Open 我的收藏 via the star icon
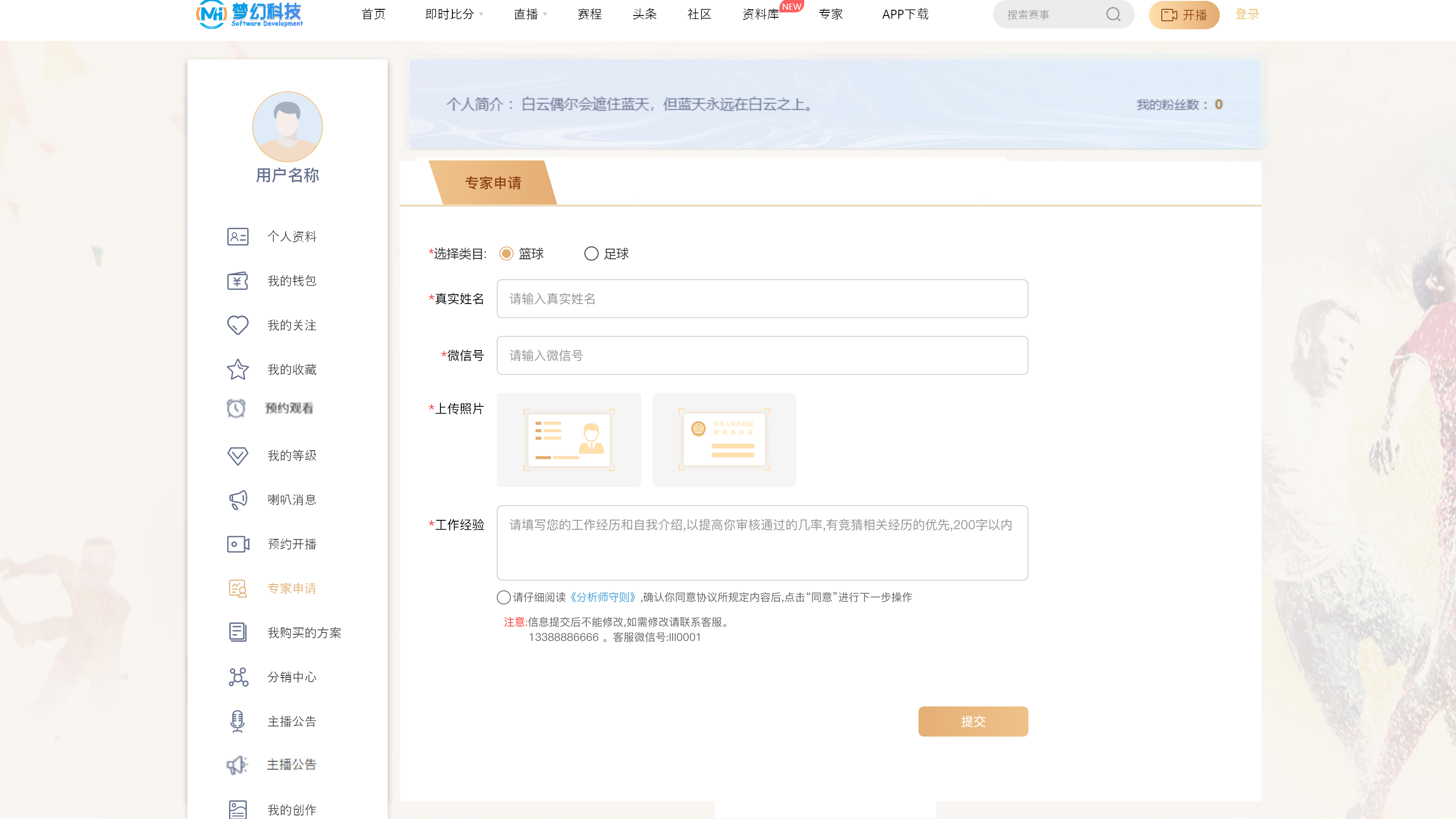 (237, 369)
